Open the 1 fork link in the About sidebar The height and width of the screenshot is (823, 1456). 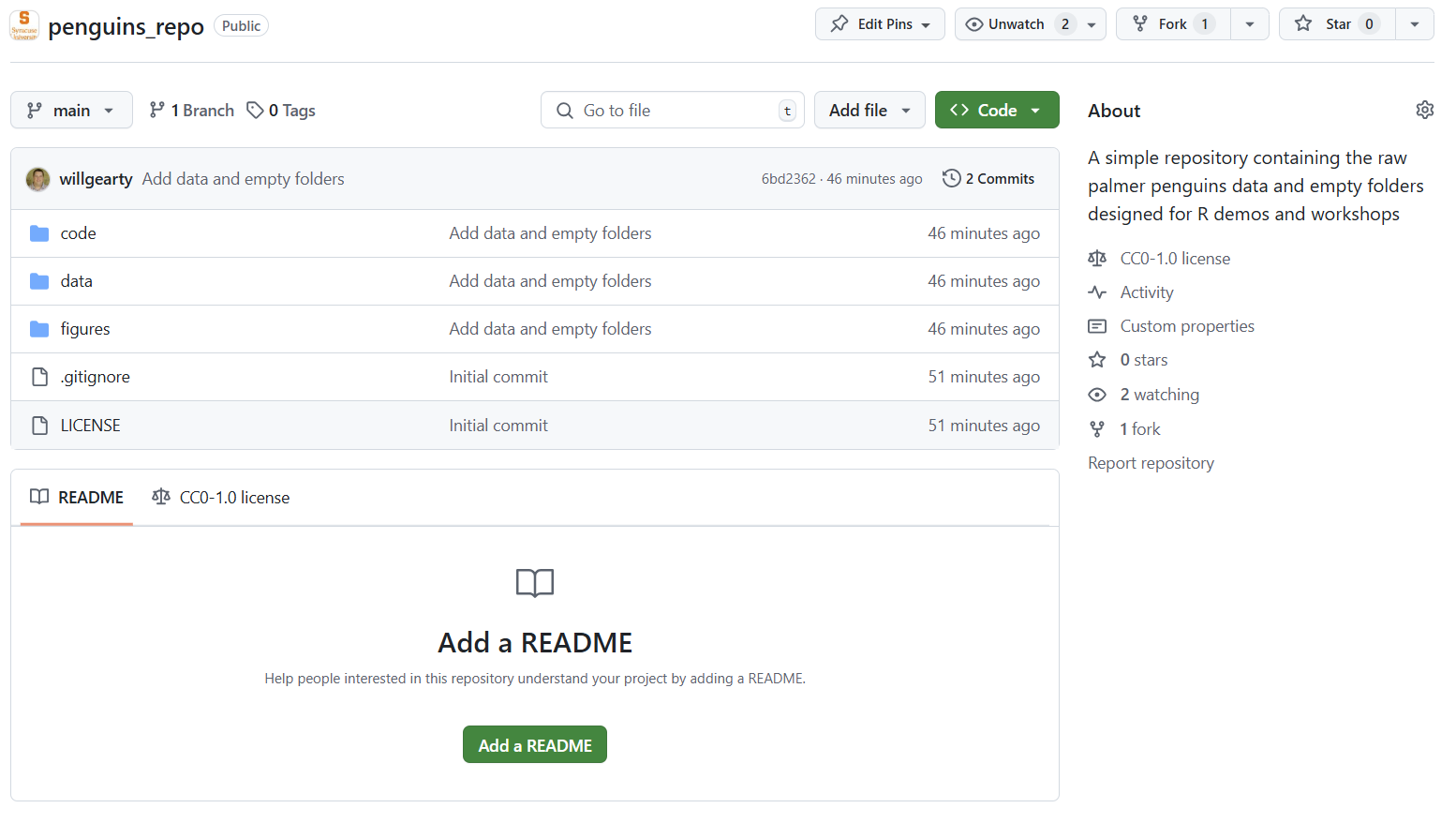(x=1140, y=429)
